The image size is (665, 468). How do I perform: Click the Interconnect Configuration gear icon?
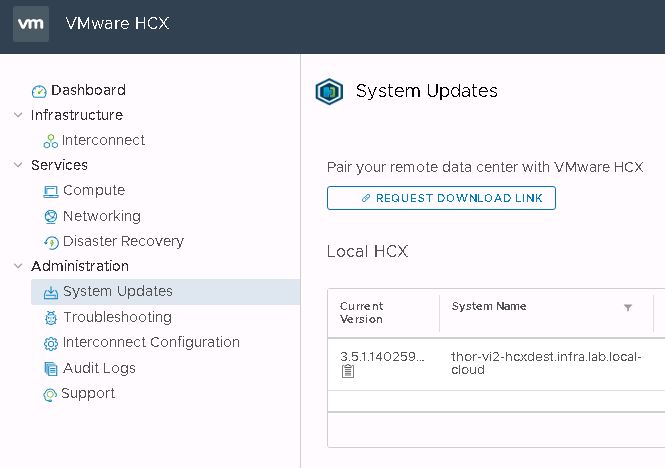click(51, 343)
